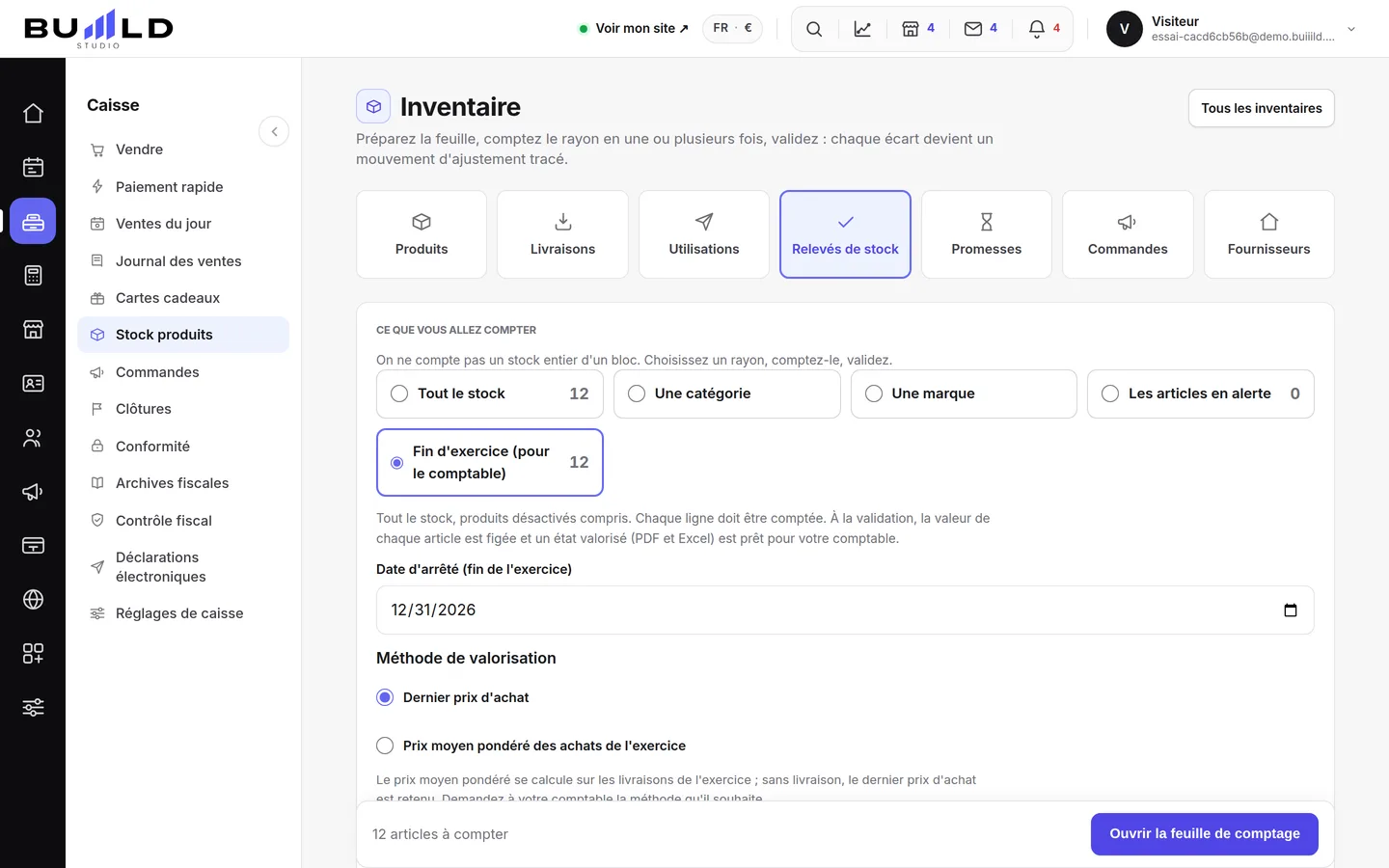The image size is (1389, 868).
Task: Collapse the Caisse sidebar with chevron
Action: pos(274,131)
